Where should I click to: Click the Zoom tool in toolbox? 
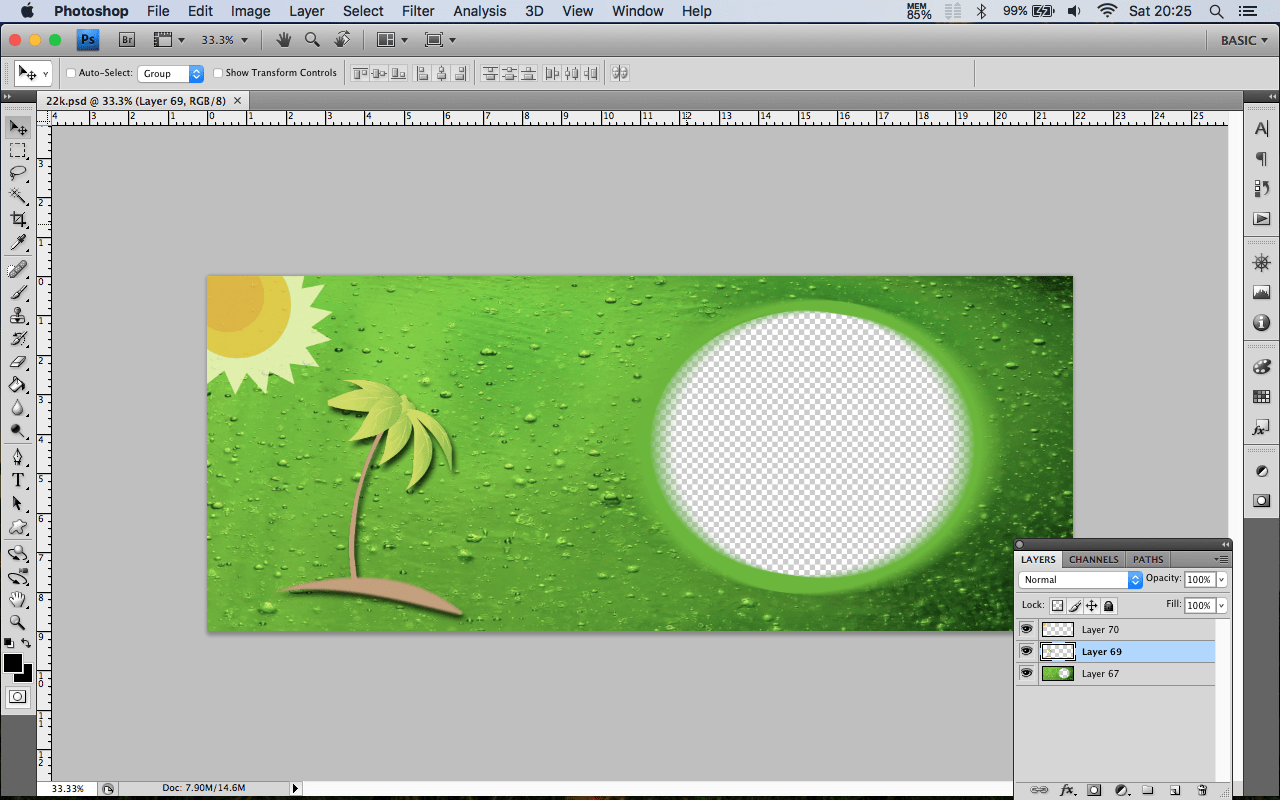(x=18, y=622)
